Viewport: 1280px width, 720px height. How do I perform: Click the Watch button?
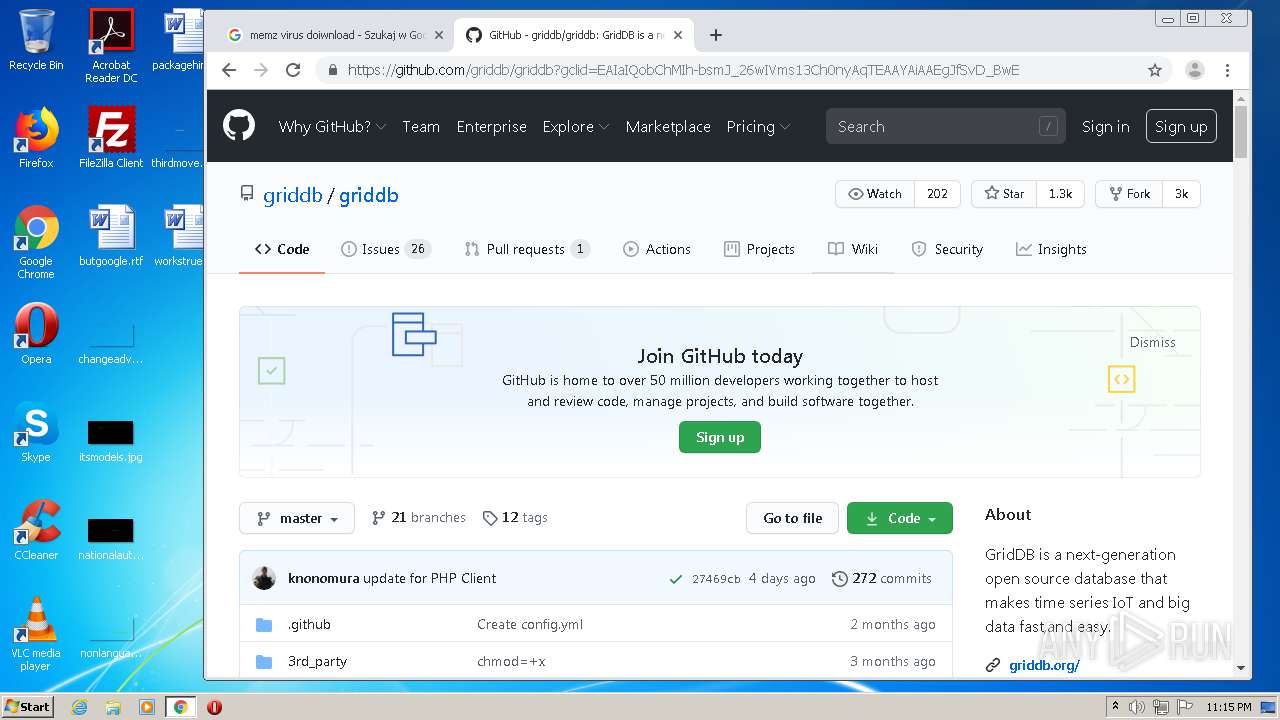(875, 194)
